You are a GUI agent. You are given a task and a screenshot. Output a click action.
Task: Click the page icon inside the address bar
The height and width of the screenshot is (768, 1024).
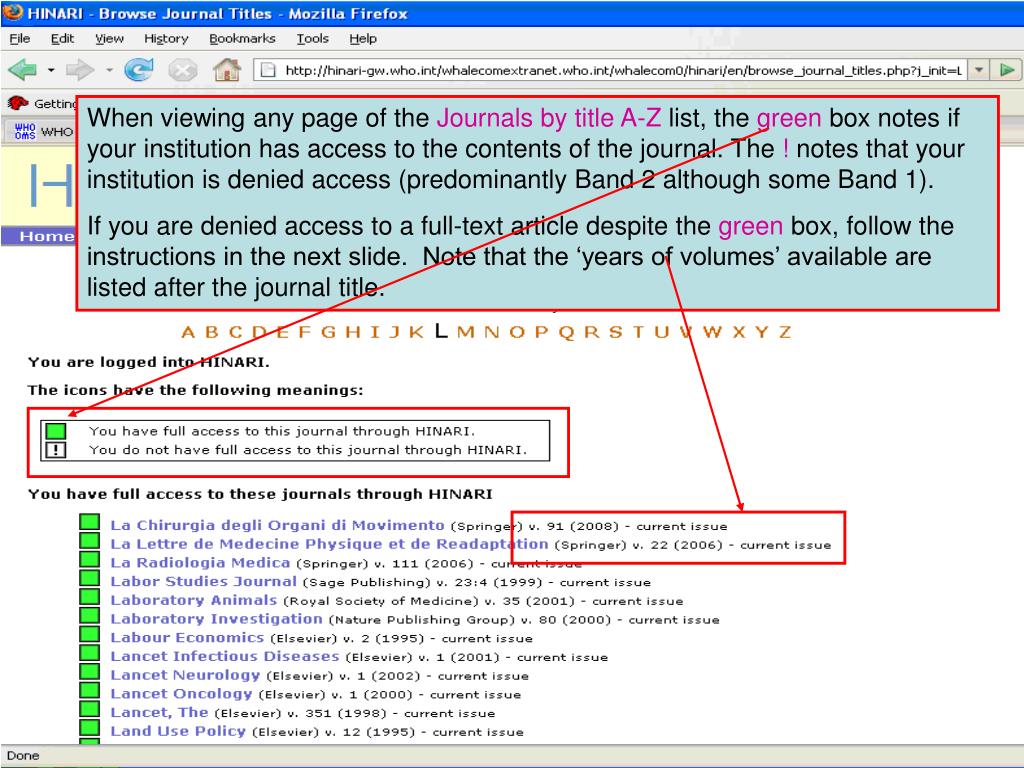point(268,70)
